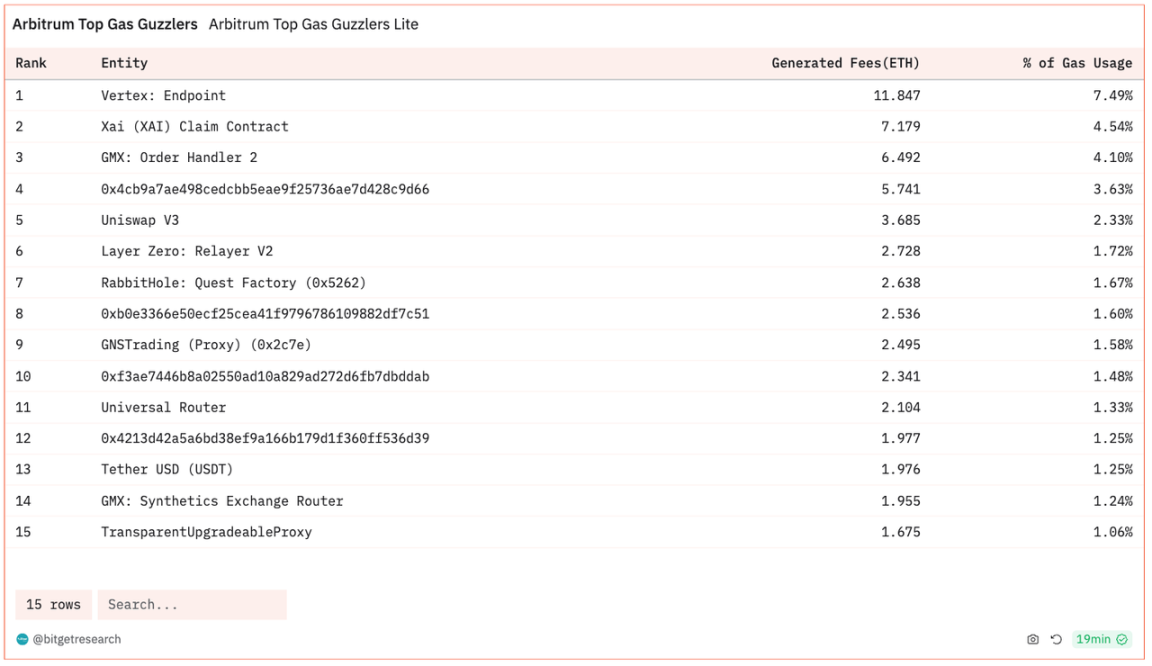Open the @bitgetresearch profile link
1152x666 pixels.
pyautogui.click(x=76, y=640)
